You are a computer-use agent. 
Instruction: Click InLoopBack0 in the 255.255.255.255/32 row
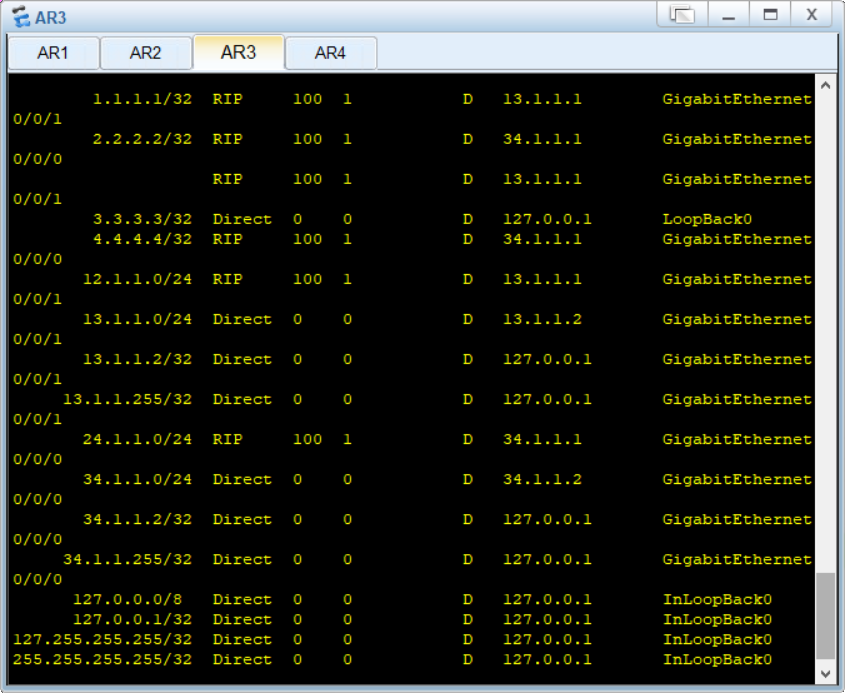pos(717,659)
